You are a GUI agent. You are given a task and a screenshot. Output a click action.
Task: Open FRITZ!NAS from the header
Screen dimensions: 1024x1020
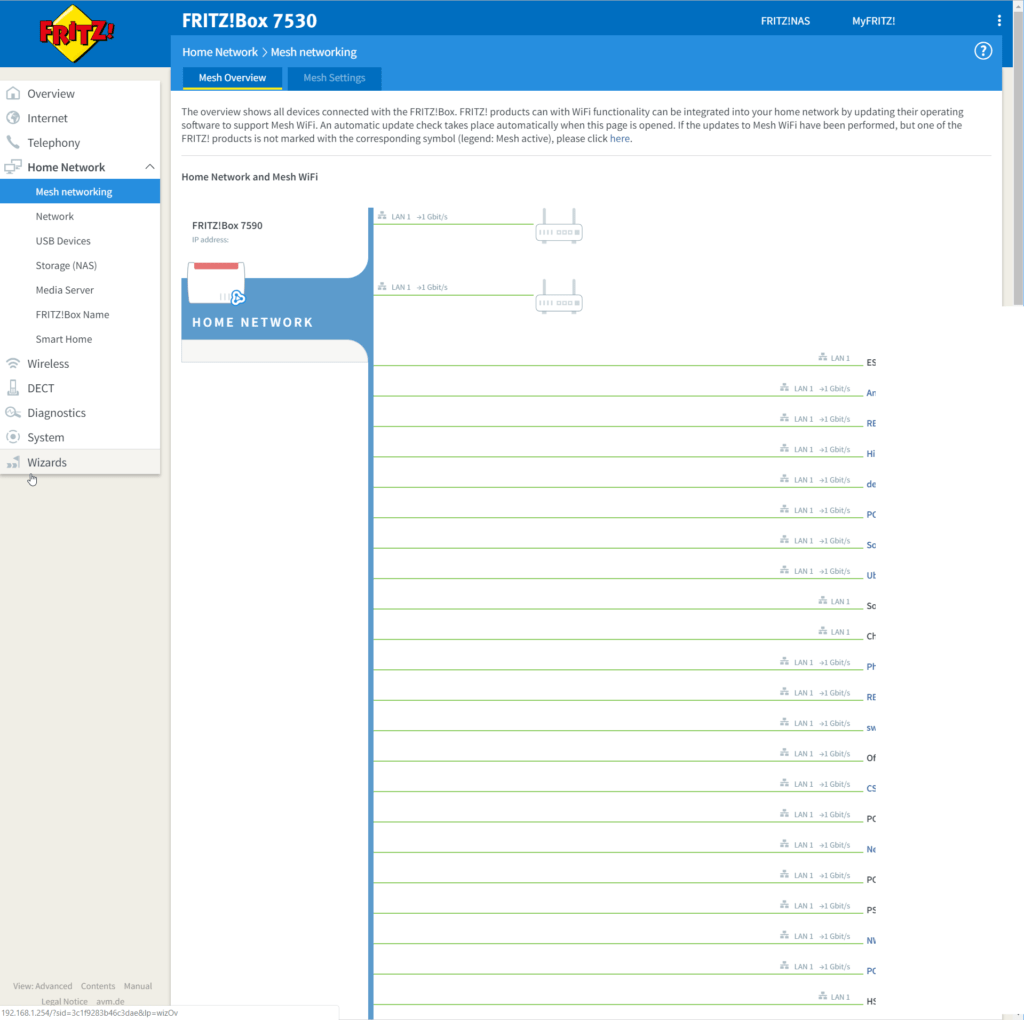click(x=785, y=21)
